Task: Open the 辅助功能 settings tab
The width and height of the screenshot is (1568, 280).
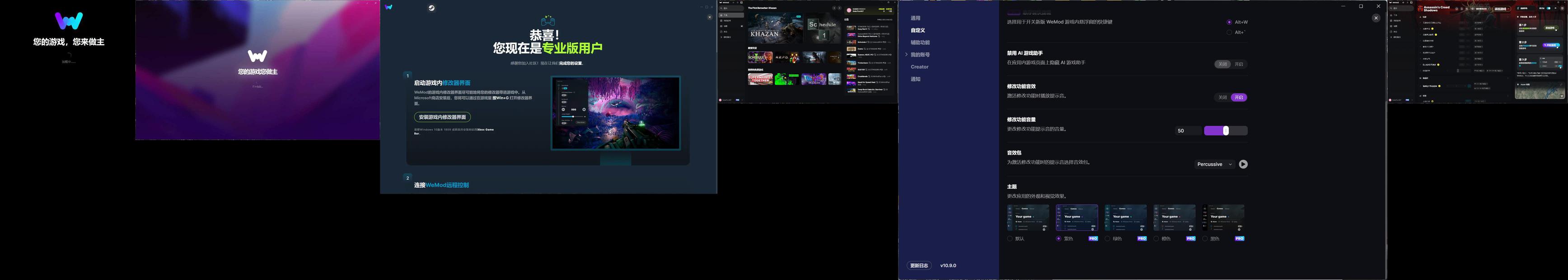Action: pos(920,43)
